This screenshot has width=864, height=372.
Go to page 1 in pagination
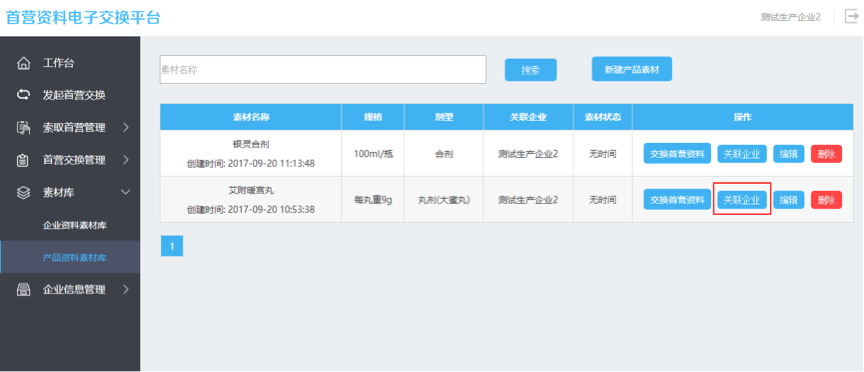click(171, 246)
